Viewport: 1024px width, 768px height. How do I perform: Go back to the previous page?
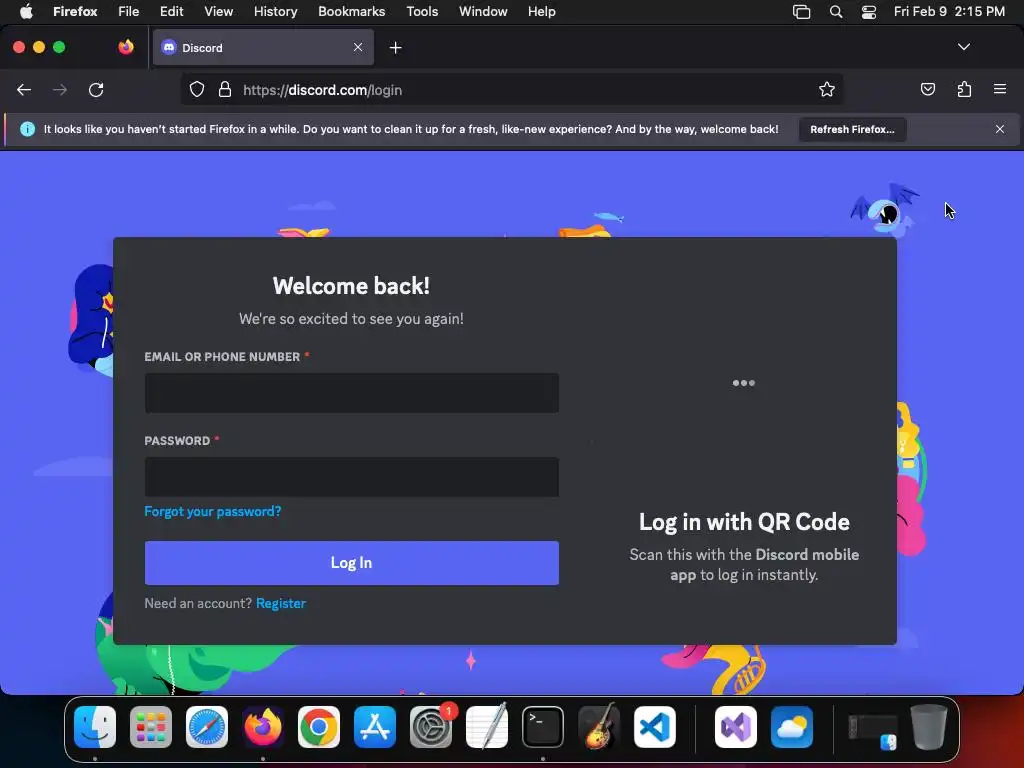[24, 89]
